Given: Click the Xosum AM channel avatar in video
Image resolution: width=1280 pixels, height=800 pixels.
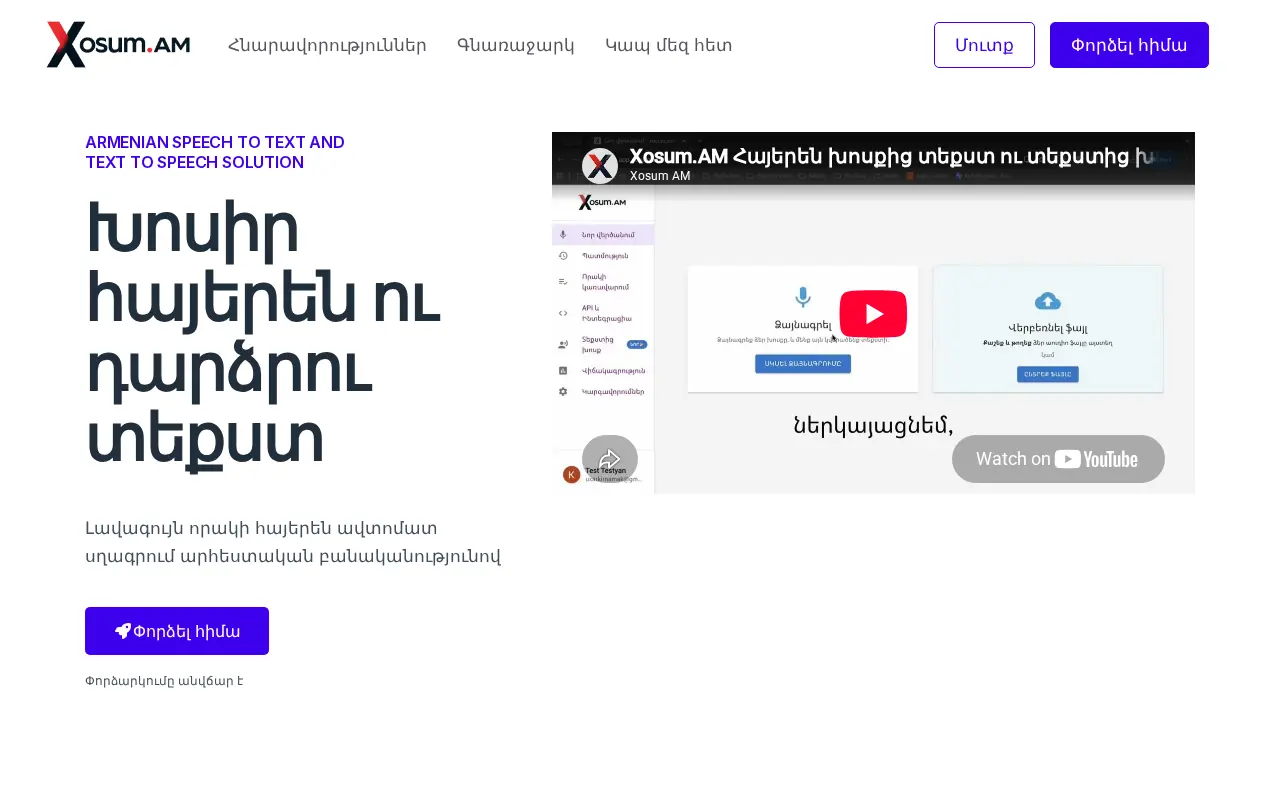Looking at the screenshot, I should coord(600,165).
